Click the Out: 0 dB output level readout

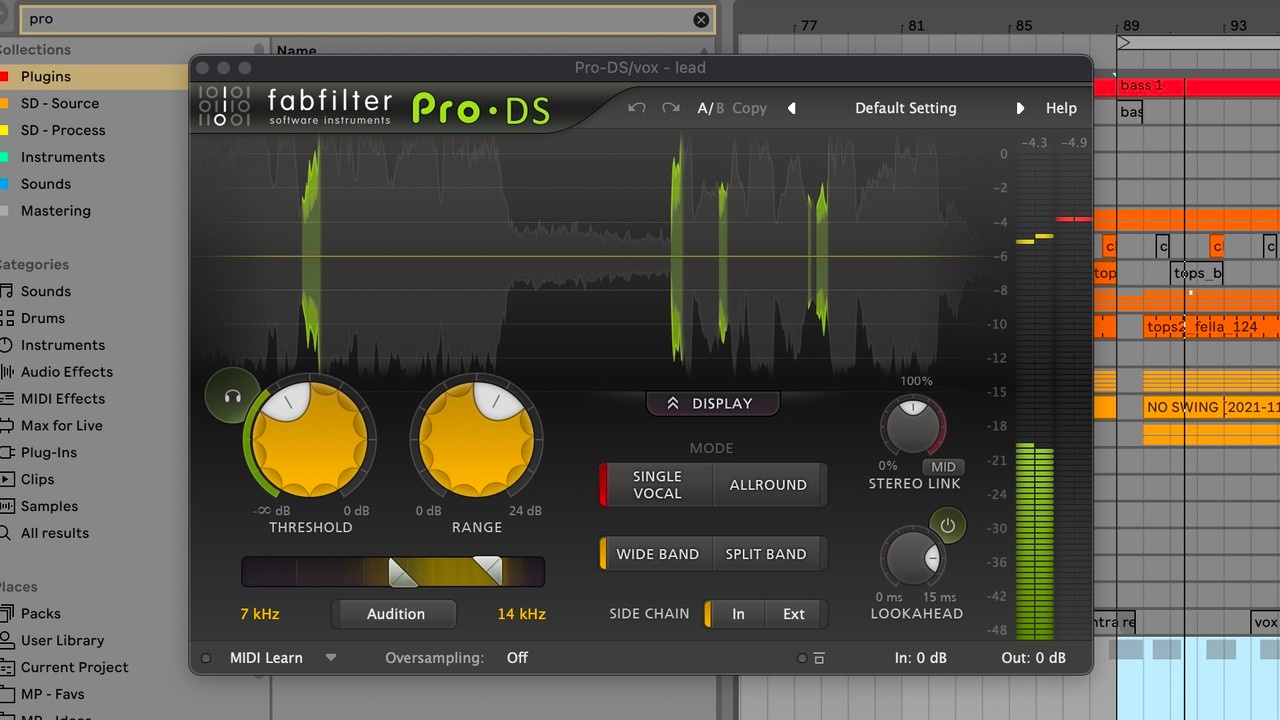(1034, 658)
